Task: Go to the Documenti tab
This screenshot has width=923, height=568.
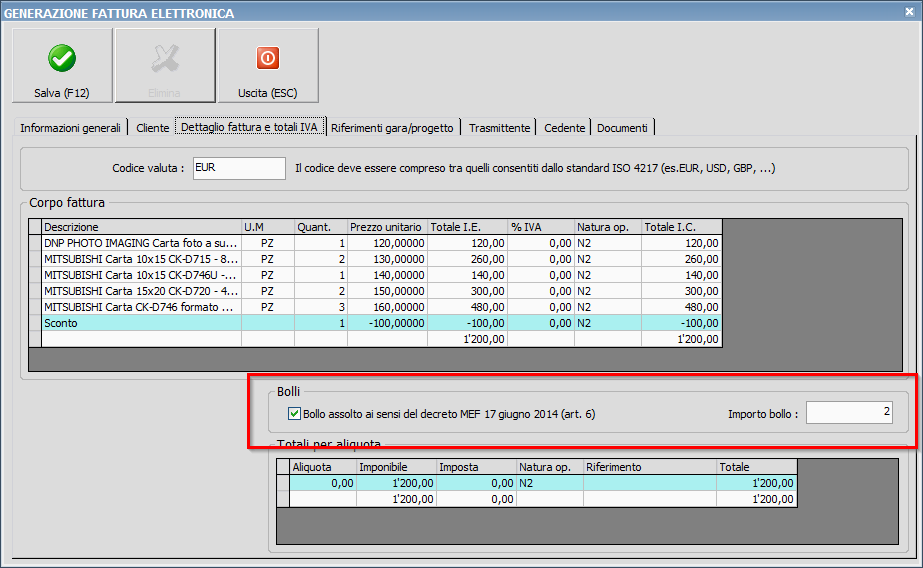Action: coord(622,128)
